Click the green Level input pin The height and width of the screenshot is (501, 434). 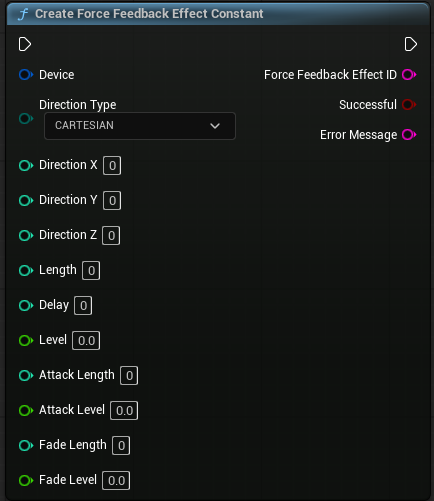(26, 340)
